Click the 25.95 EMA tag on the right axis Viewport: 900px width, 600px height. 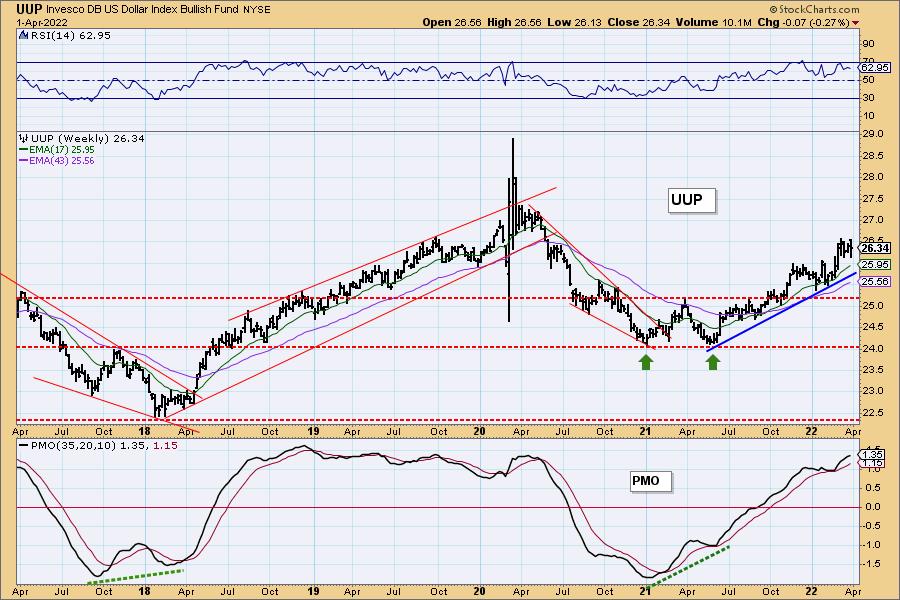click(x=875, y=265)
